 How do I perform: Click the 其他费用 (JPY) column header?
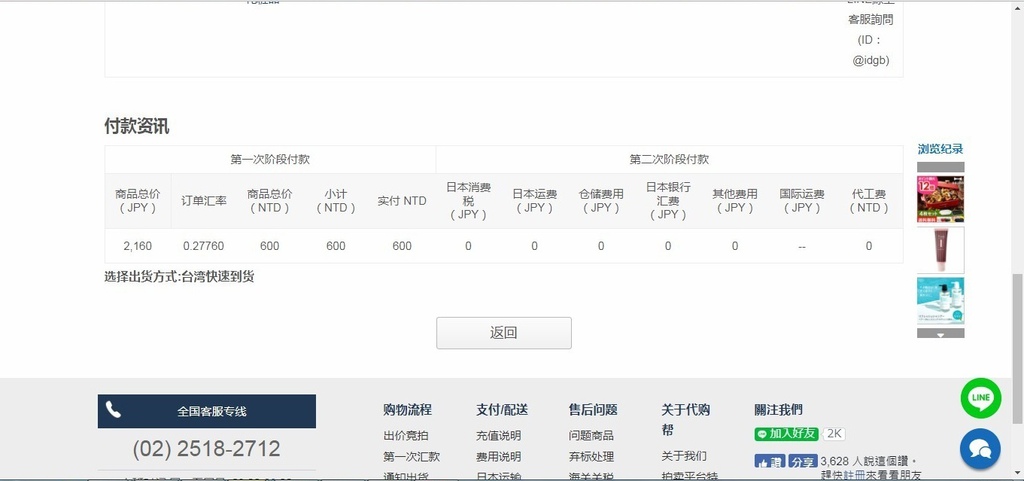click(x=735, y=201)
